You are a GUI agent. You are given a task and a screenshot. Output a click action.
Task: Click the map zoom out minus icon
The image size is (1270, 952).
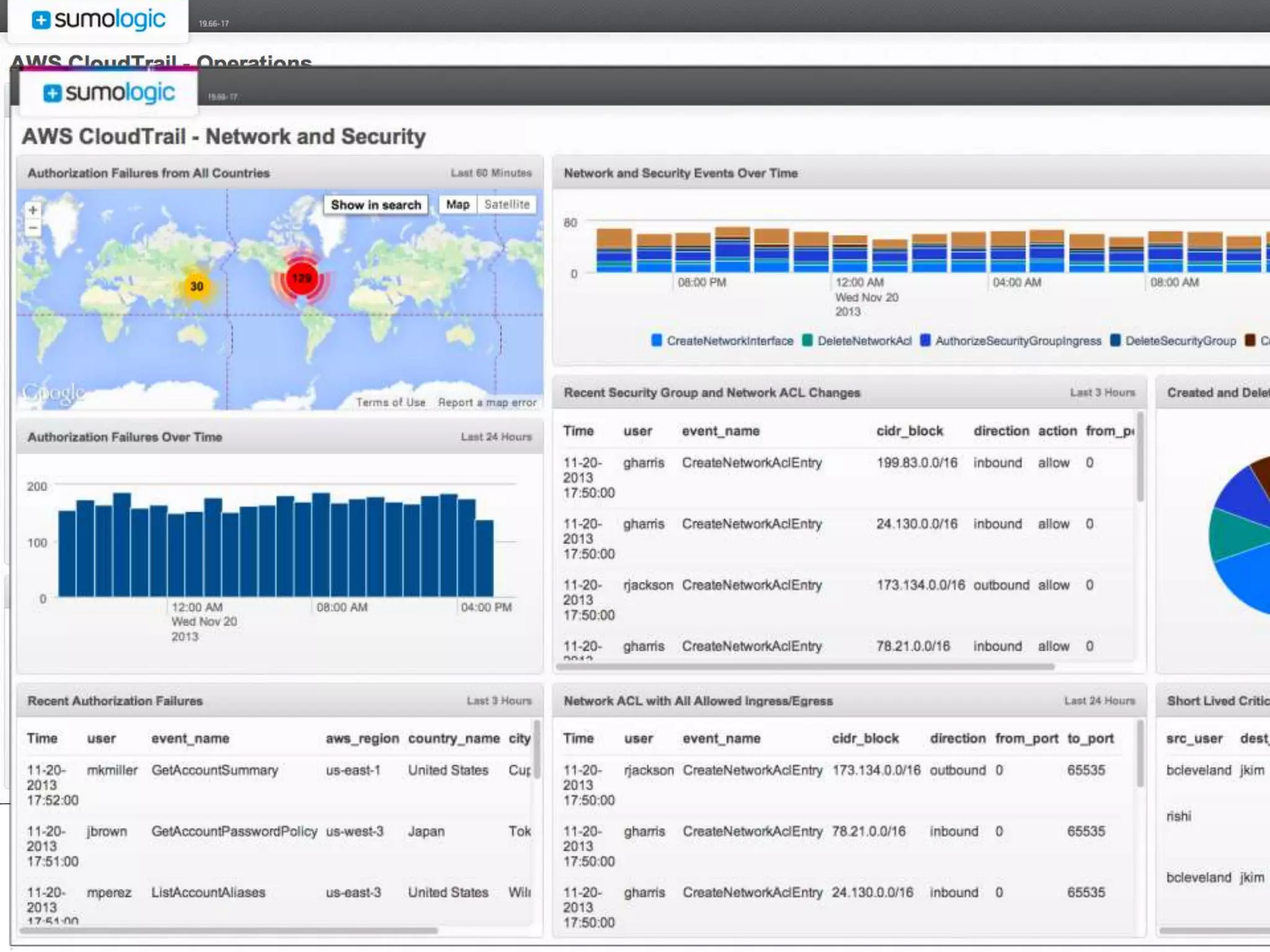33,228
